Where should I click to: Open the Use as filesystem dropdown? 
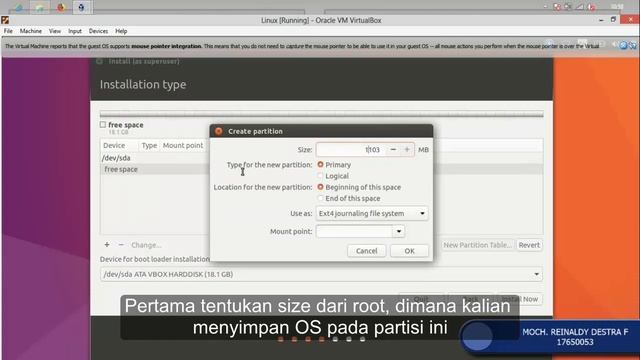point(372,213)
